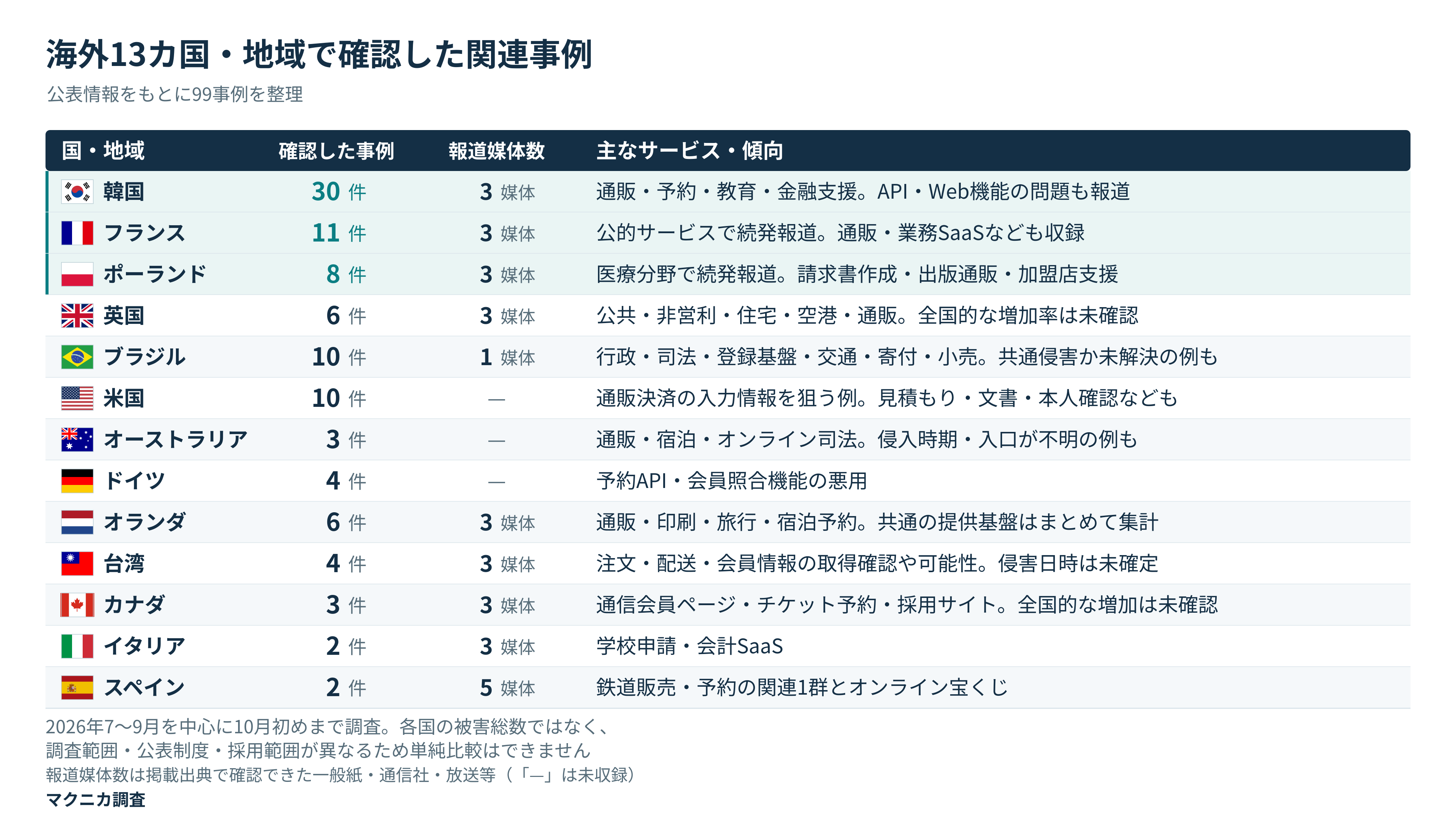
Task: Click the United Kingdom flag icon
Action: coord(77,315)
